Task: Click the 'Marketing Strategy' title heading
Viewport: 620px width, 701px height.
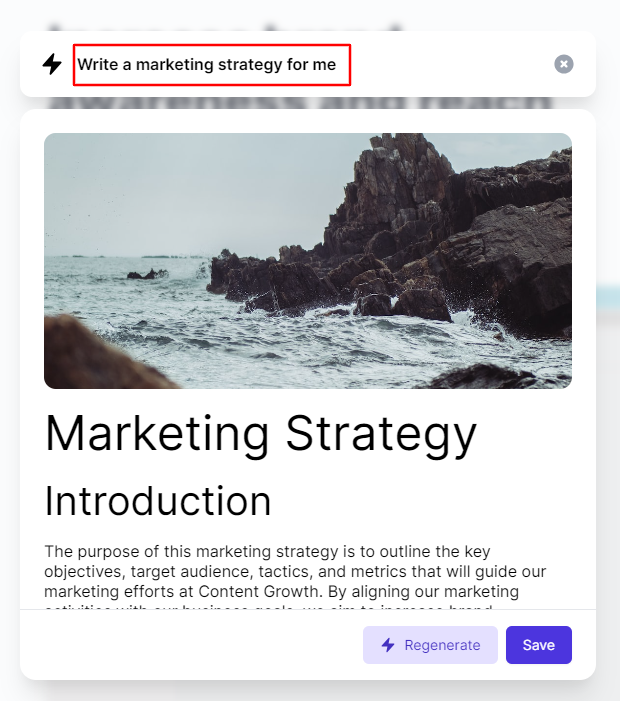Action: point(261,434)
